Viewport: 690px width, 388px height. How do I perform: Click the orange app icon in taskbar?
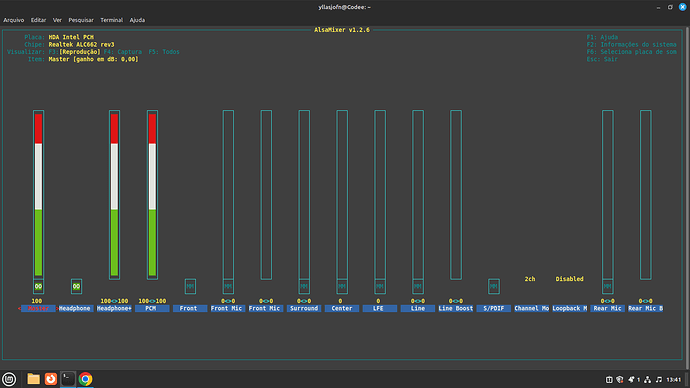click(x=51, y=379)
